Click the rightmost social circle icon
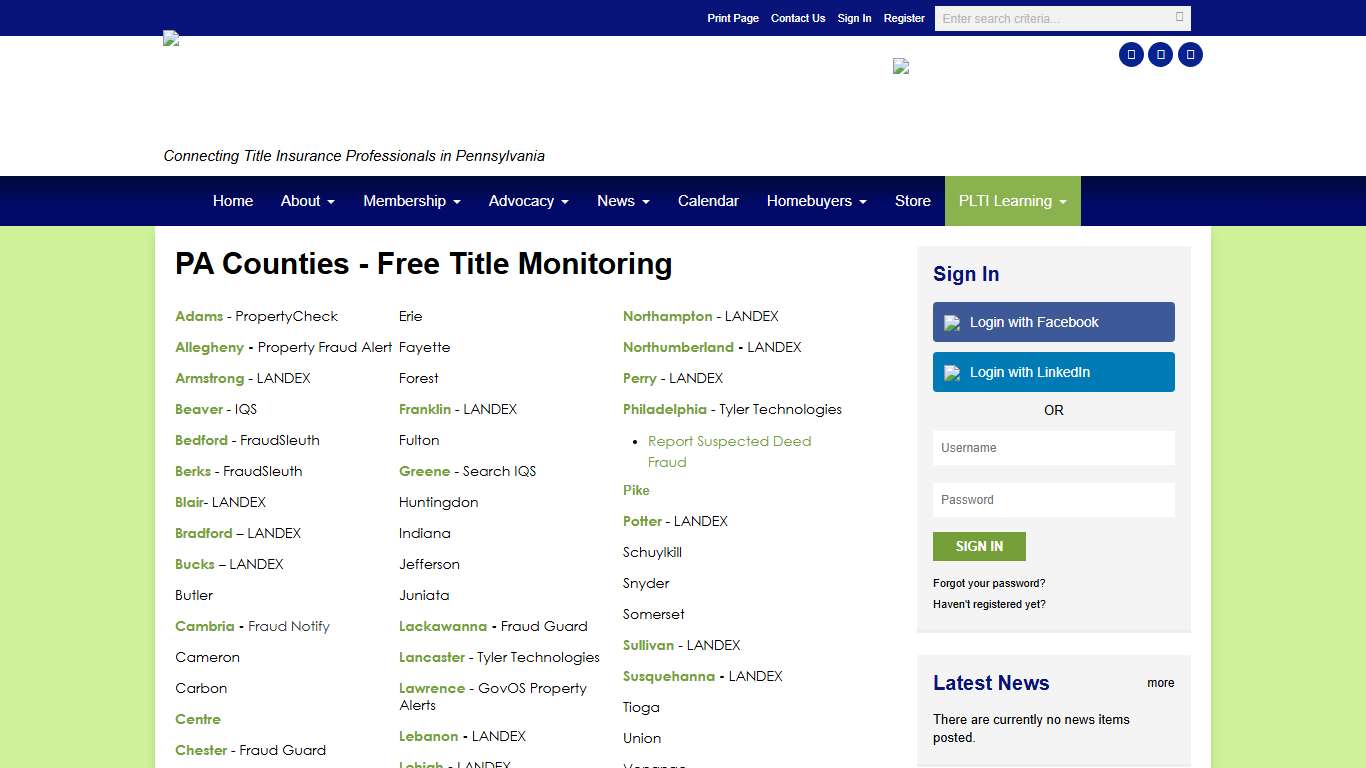This screenshot has width=1366, height=768. (1190, 54)
